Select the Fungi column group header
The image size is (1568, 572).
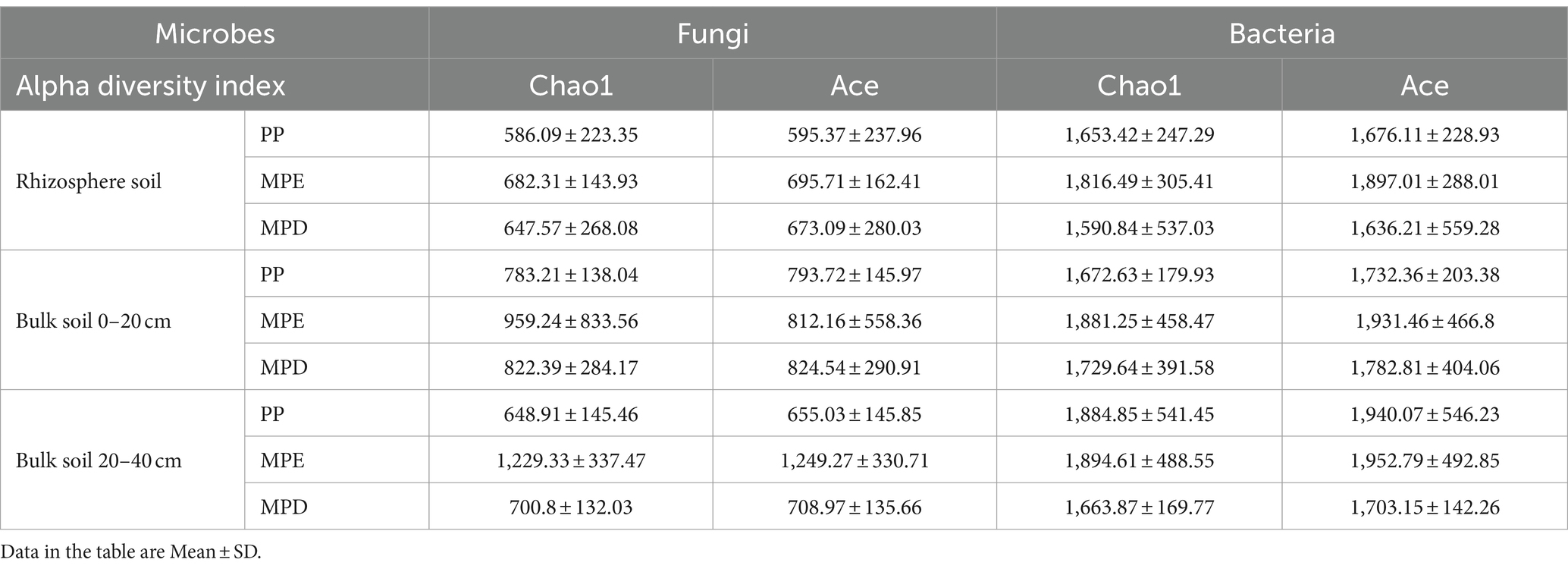[713, 33]
